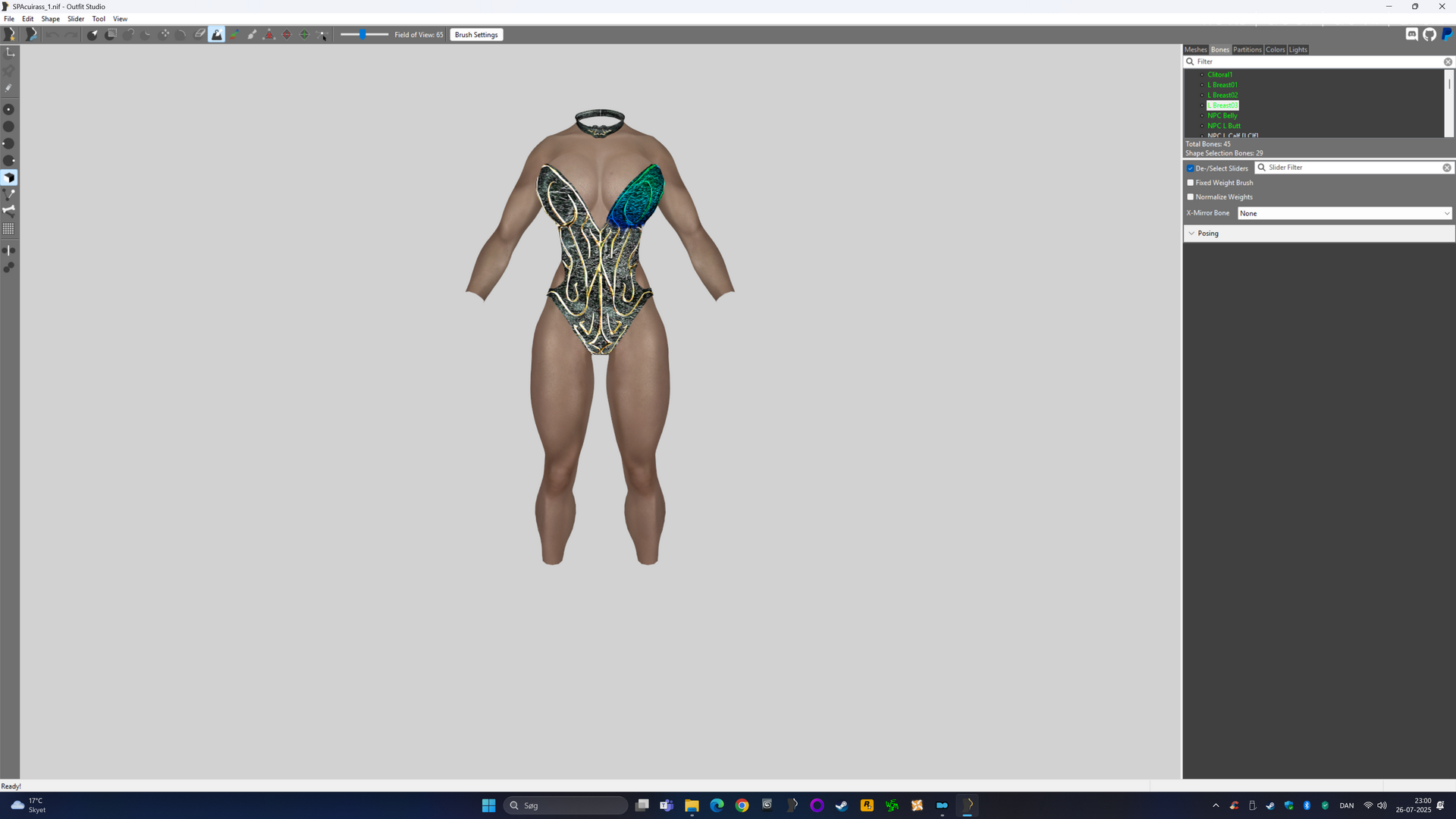Click the Load Outfit toolbar icon
Screen dimensions: 1456x819
(x=30, y=35)
